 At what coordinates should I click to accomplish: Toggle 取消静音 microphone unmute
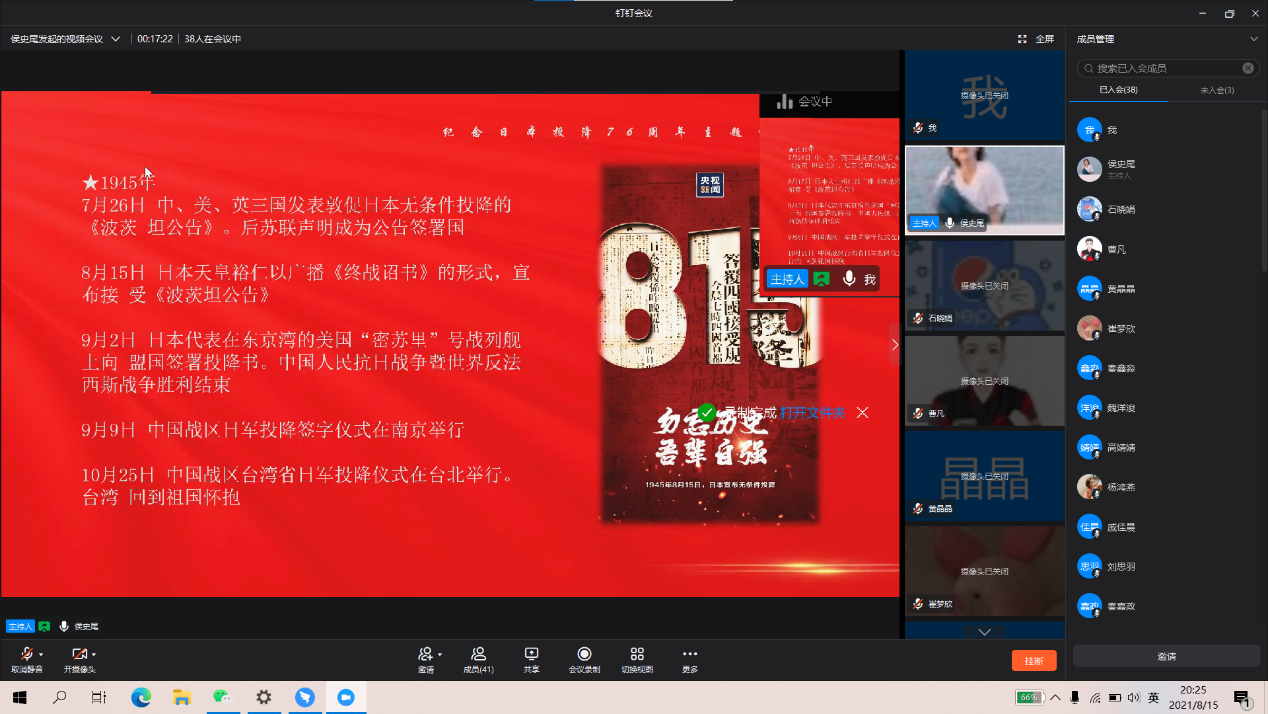click(x=26, y=655)
